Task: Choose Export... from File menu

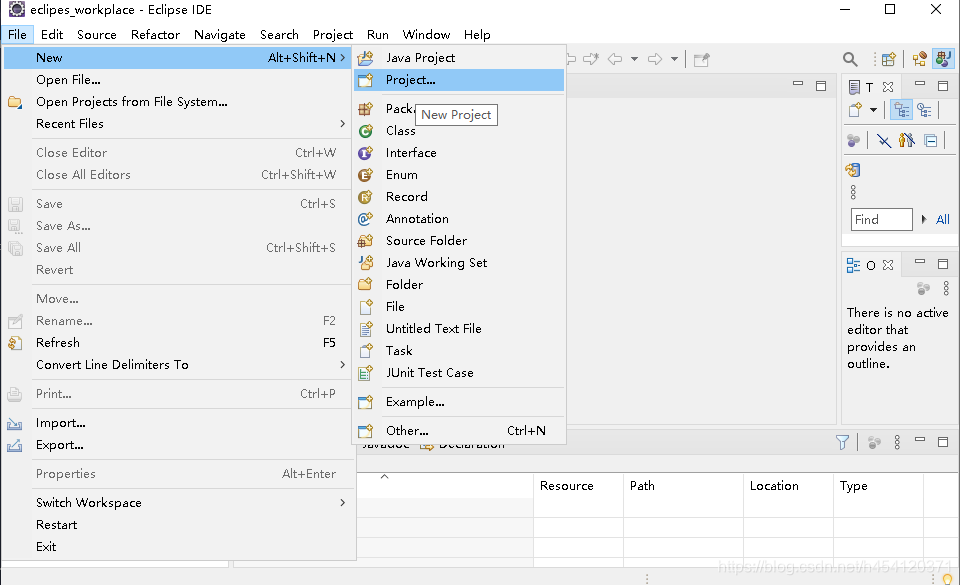Action: point(178,445)
